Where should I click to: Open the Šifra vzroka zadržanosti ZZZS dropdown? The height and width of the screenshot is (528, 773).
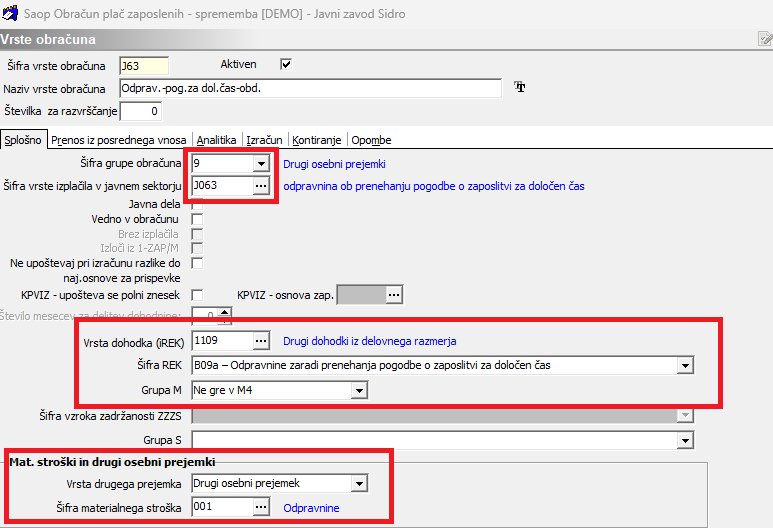point(685,416)
